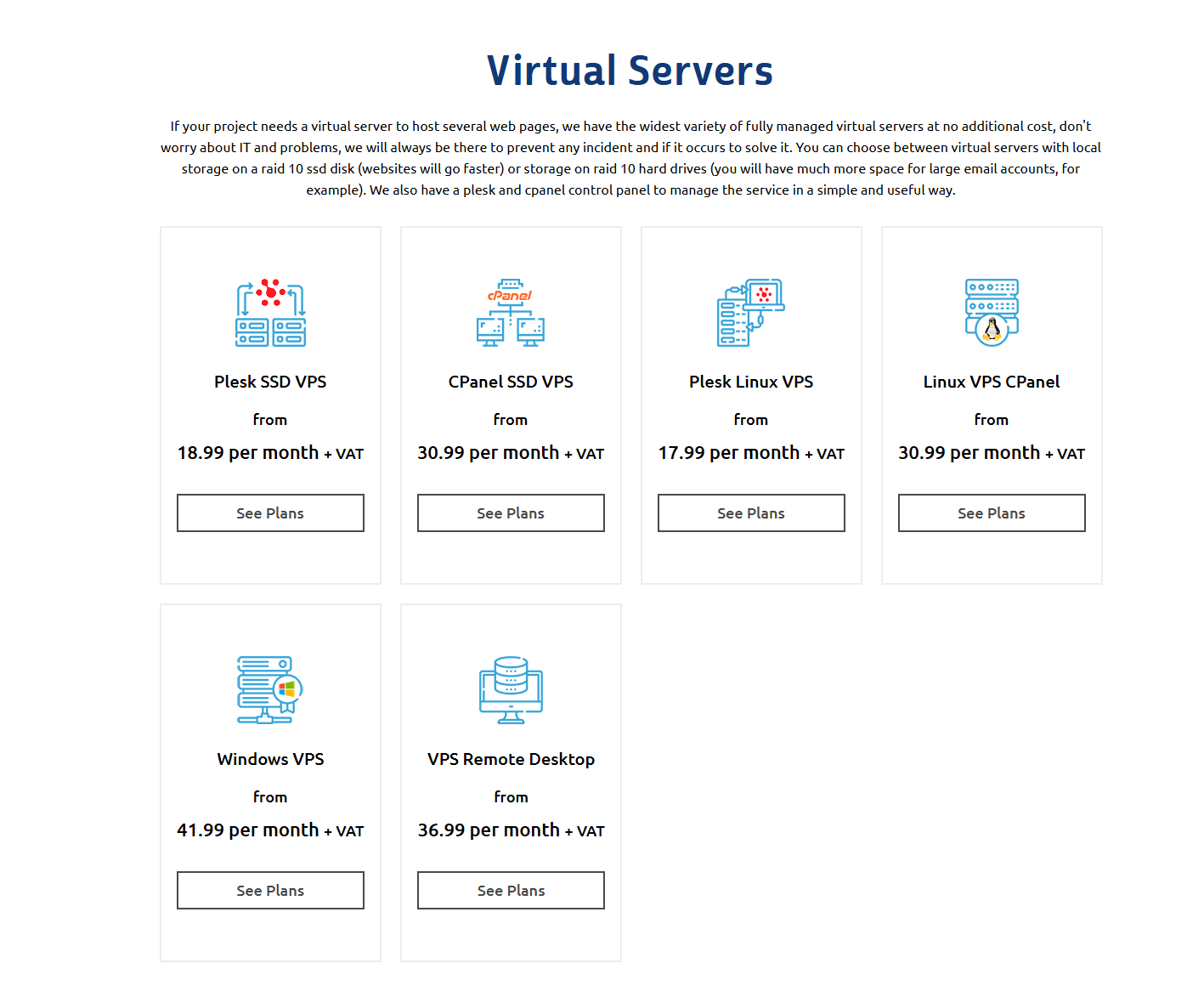Image resolution: width=1204 pixels, height=997 pixels.
Task: Click the cPanel logo above the monitors
Action: pos(510,294)
